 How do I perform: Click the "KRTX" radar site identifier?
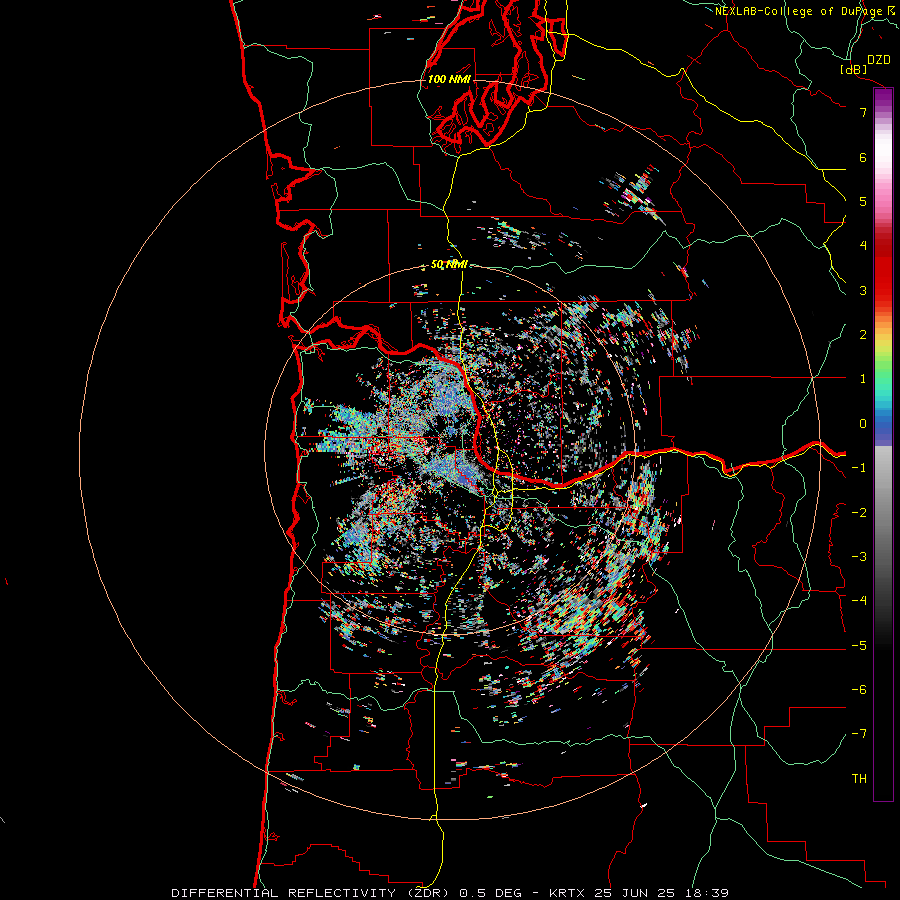[x=567, y=893]
